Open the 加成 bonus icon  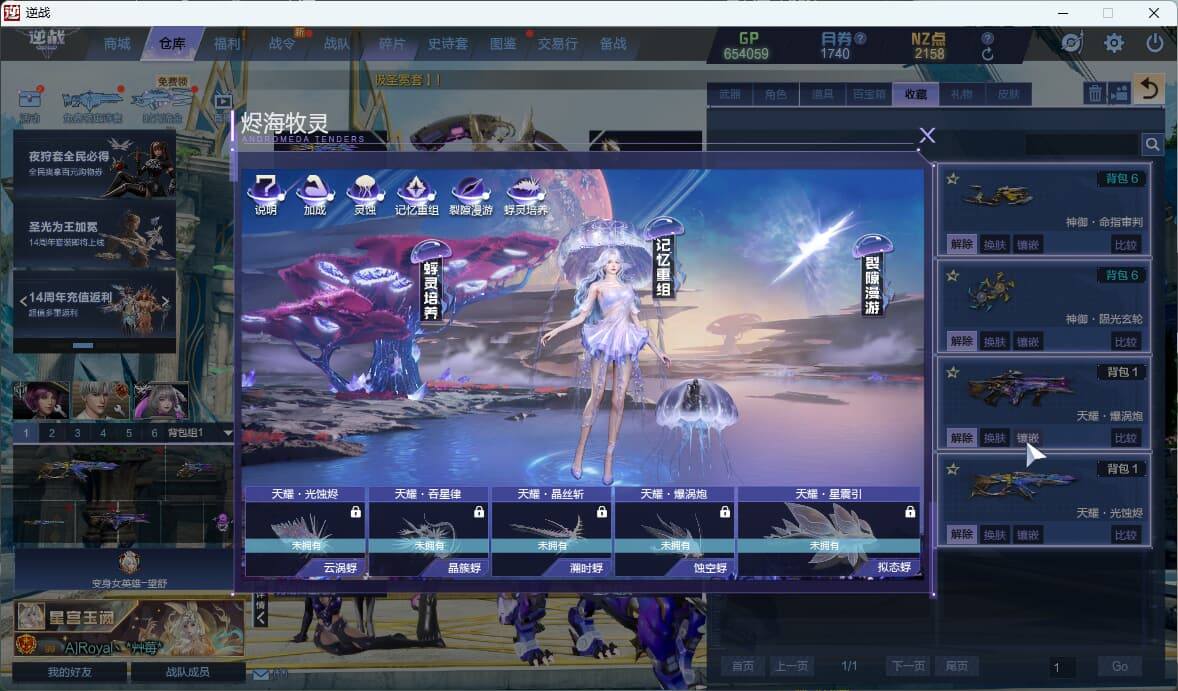(x=315, y=195)
